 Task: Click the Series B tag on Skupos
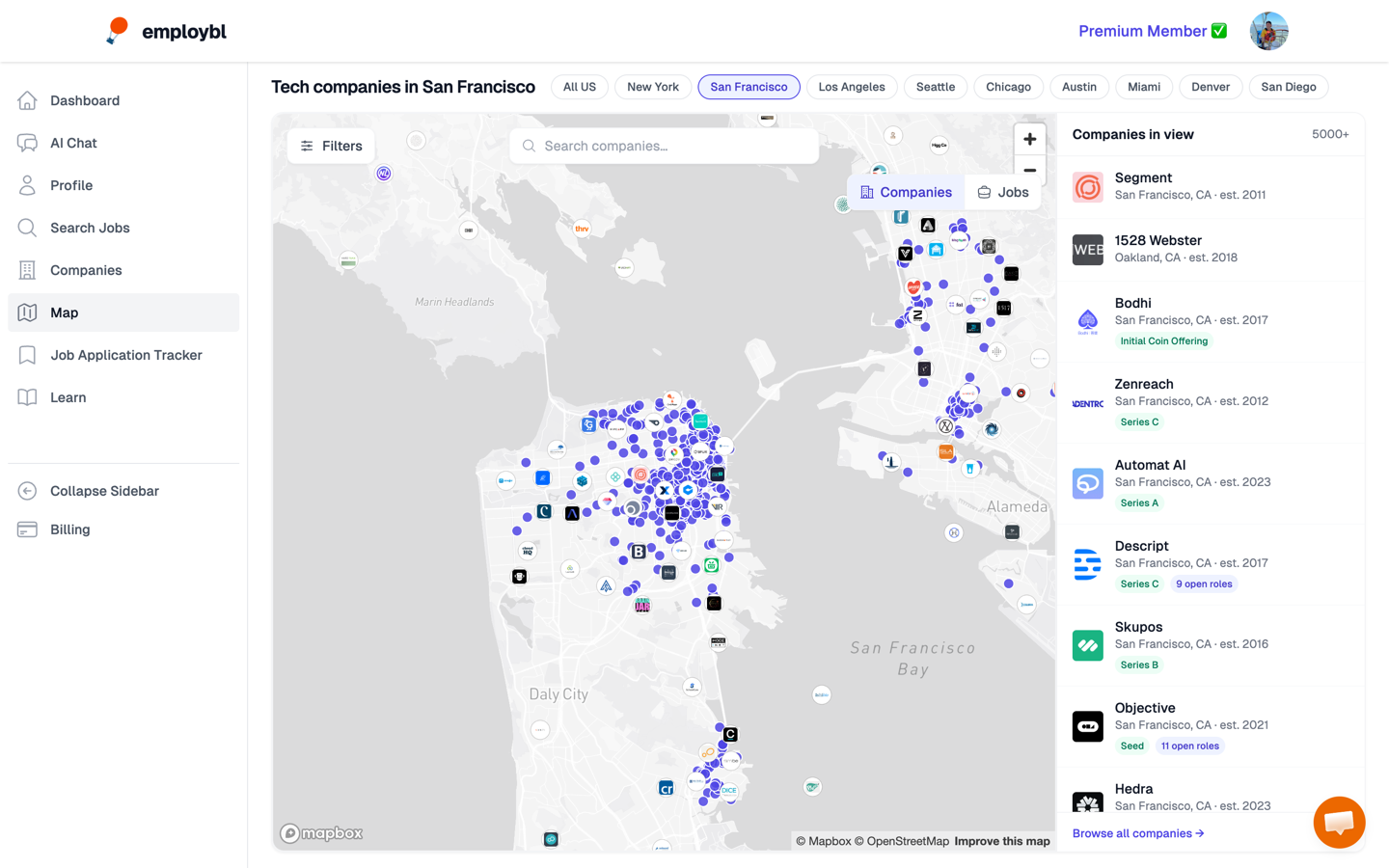coord(1139,665)
